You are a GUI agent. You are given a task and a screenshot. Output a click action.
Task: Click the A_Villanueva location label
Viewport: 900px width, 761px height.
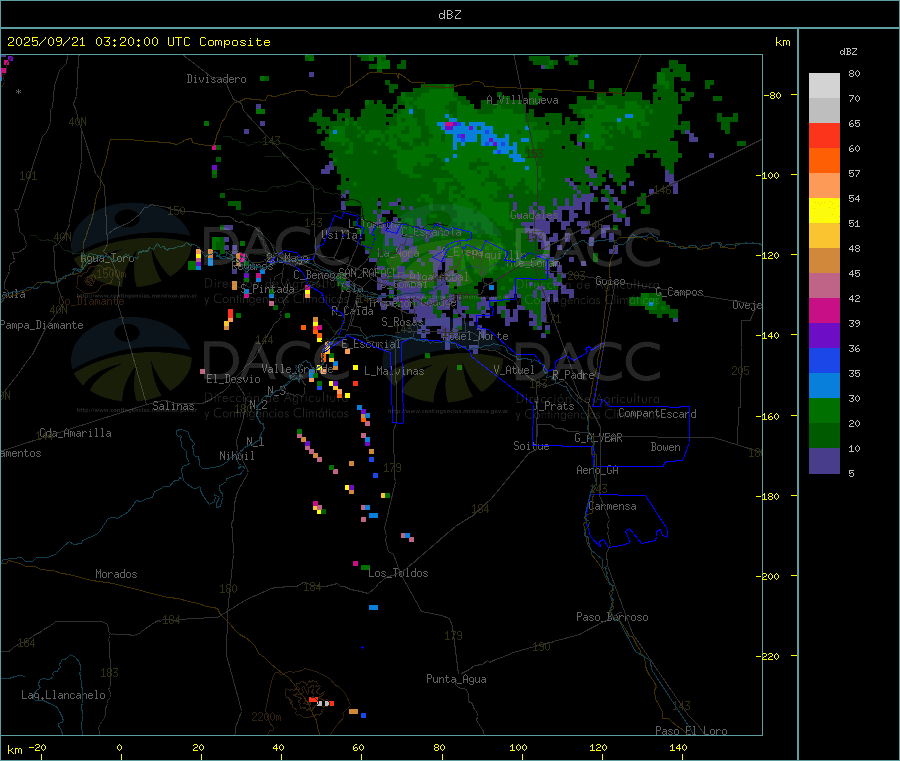[x=522, y=100]
